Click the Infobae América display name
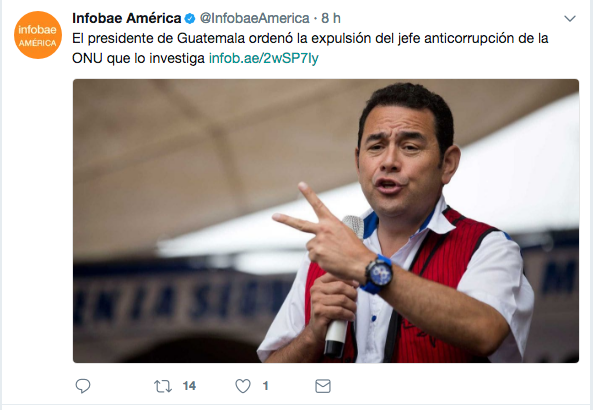 (127, 18)
